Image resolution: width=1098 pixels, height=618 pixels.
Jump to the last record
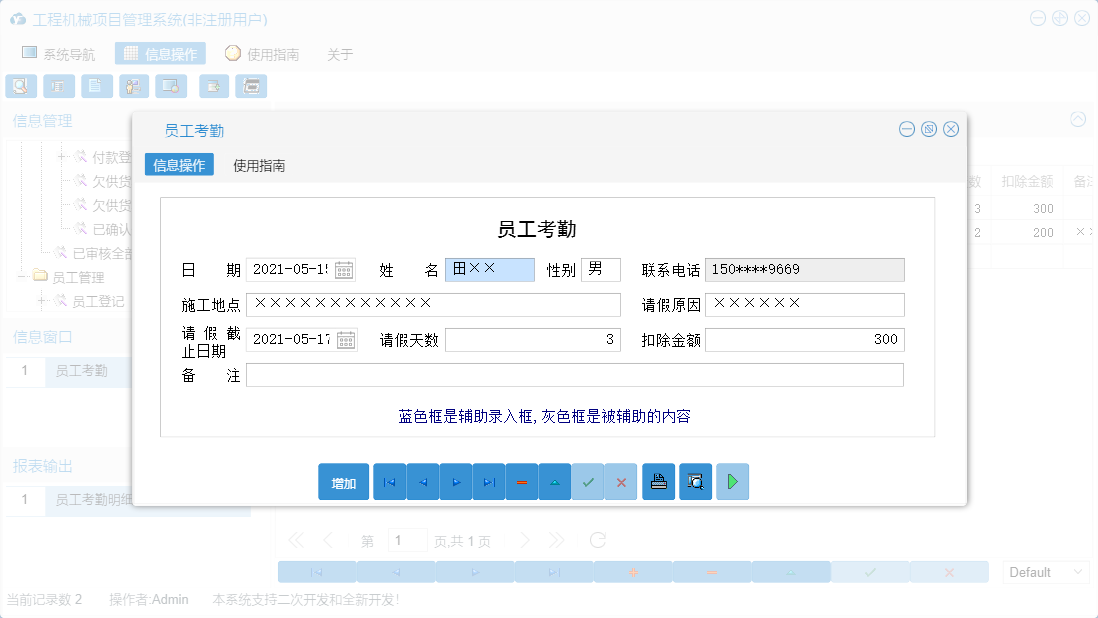click(x=488, y=481)
